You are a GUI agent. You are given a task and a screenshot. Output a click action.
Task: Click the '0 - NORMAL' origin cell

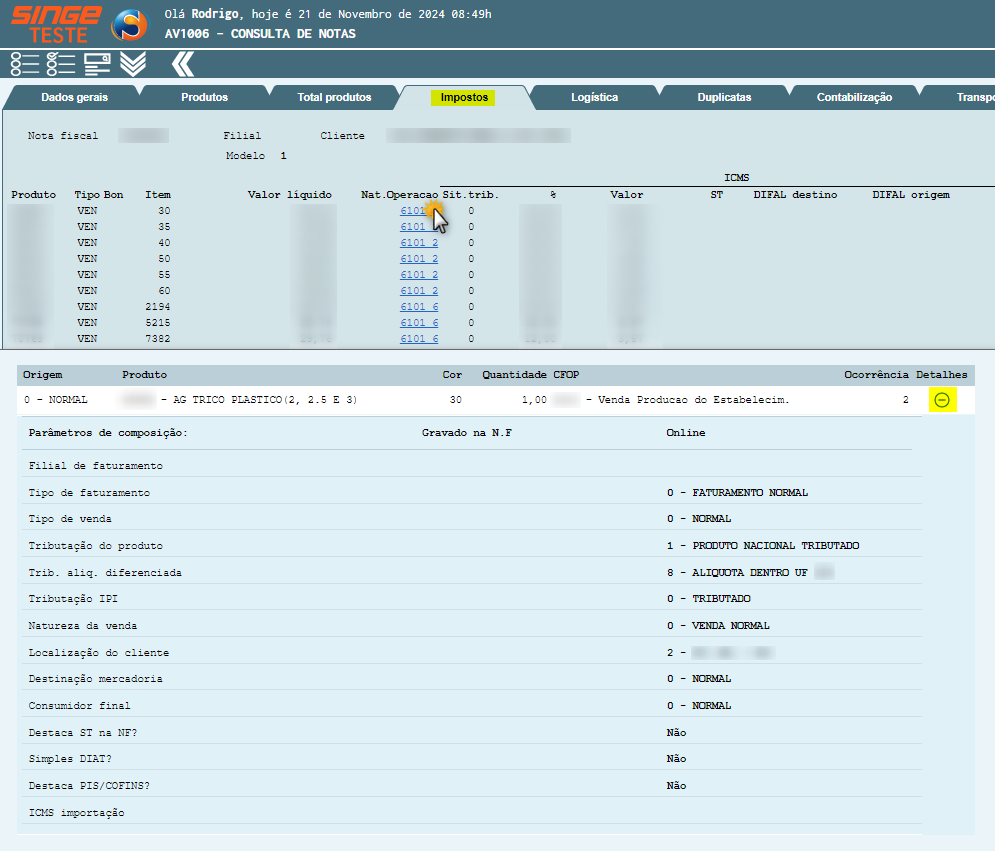point(56,400)
